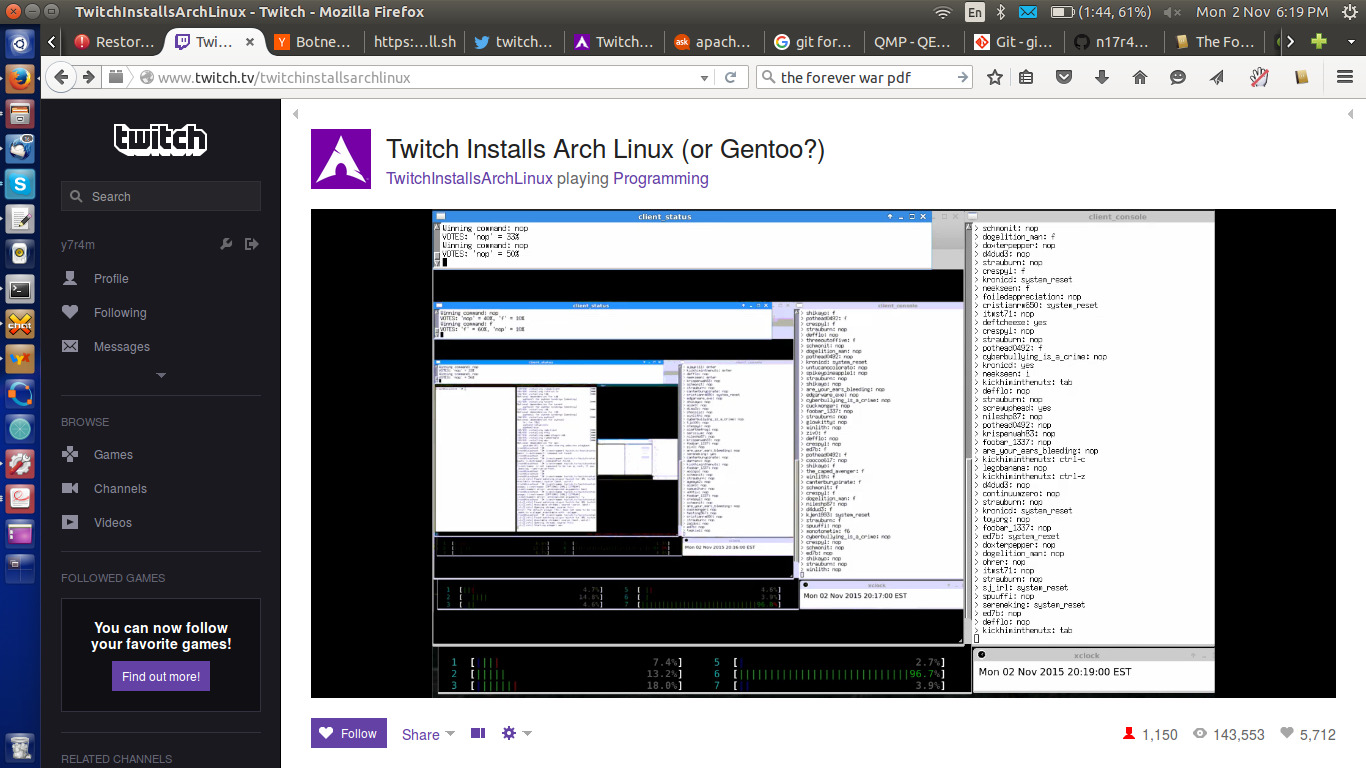Viewport: 1366px width, 768px height.
Task: Toggle Follow for TwitchInstallsArchLinux
Action: point(348,733)
